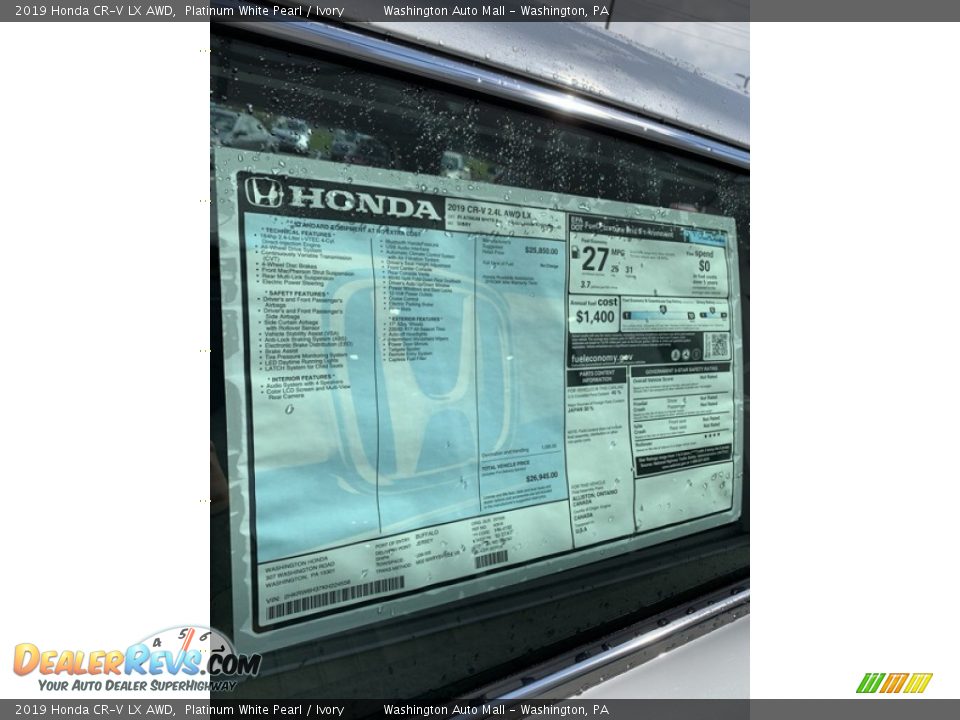The width and height of the screenshot is (960, 720).
Task: Click the green and yellow striped logo
Action: coord(894,683)
